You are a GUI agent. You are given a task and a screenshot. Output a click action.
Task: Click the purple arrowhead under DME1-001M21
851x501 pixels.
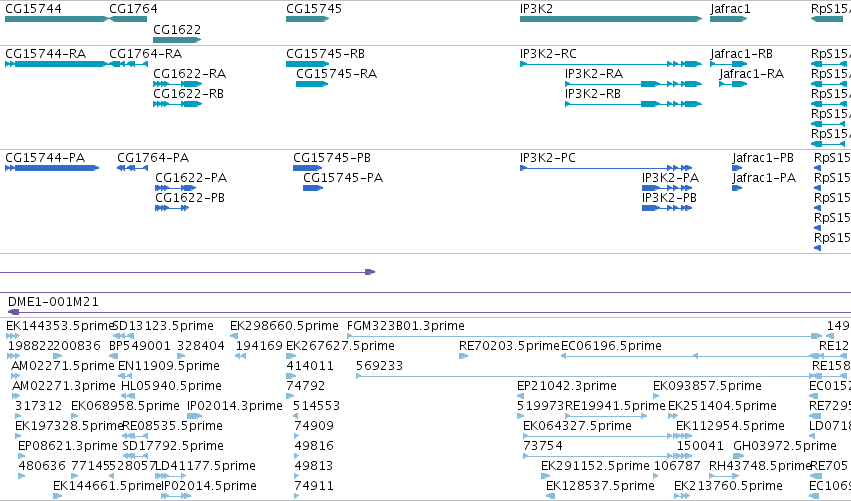point(14,312)
